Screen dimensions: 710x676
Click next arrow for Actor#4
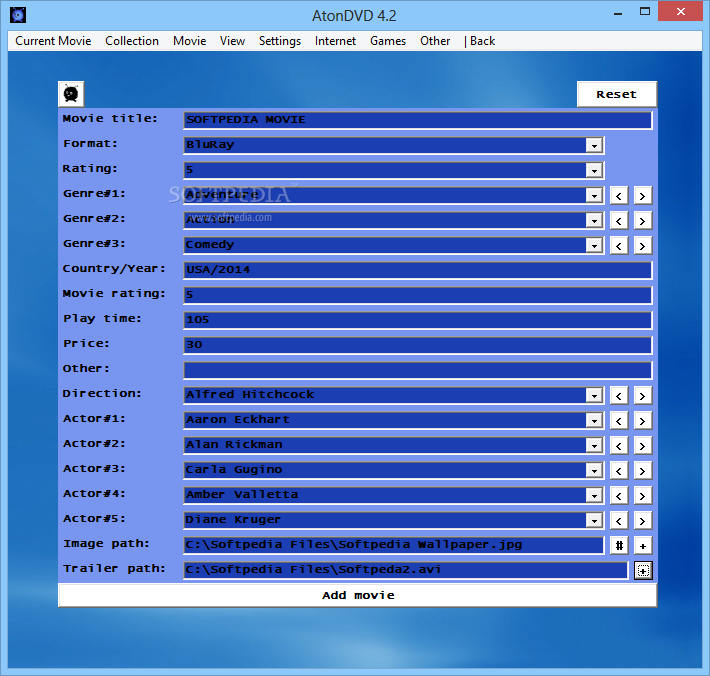coord(642,496)
